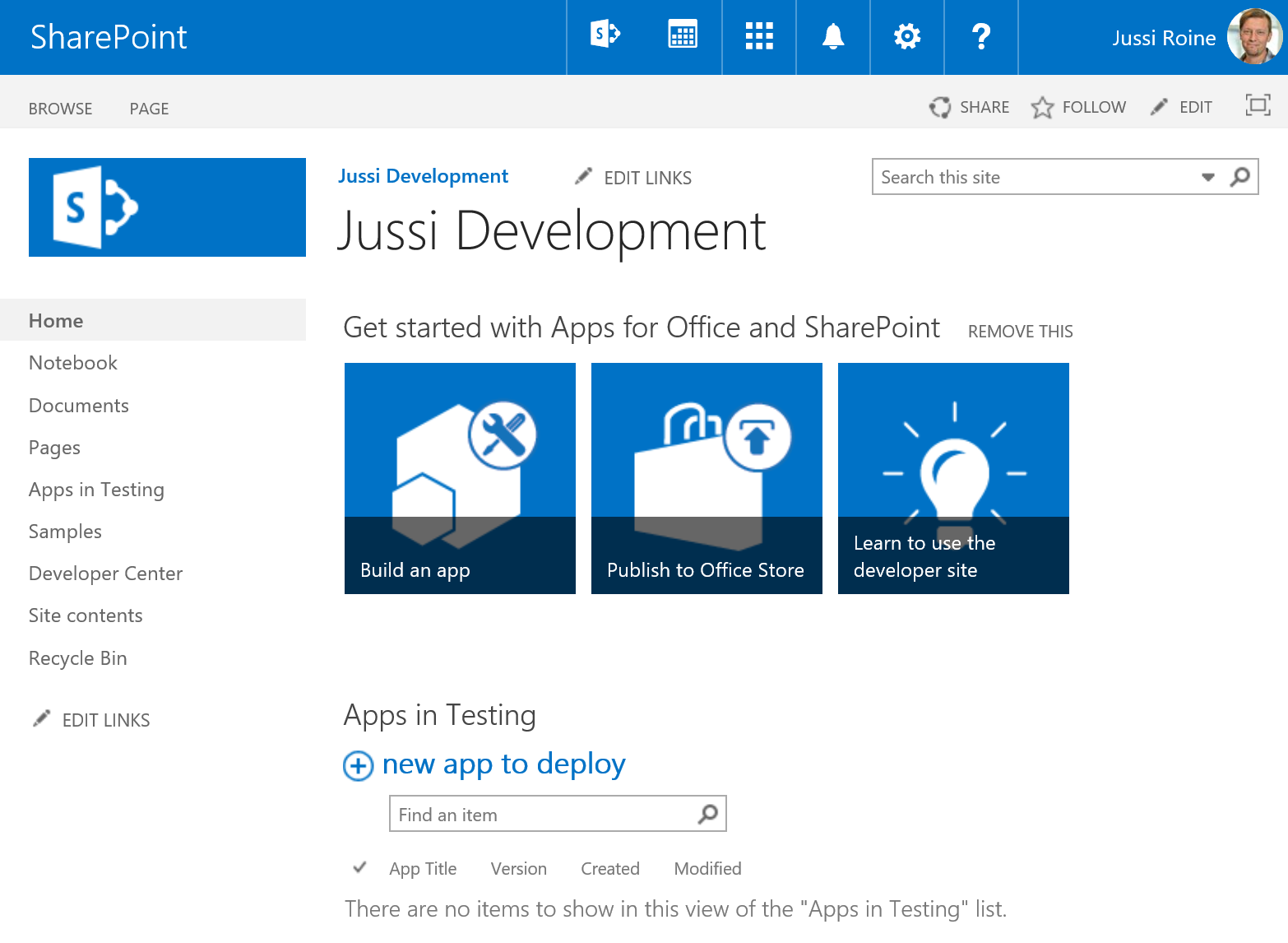Open the Publish to Office Store tile

707,478
